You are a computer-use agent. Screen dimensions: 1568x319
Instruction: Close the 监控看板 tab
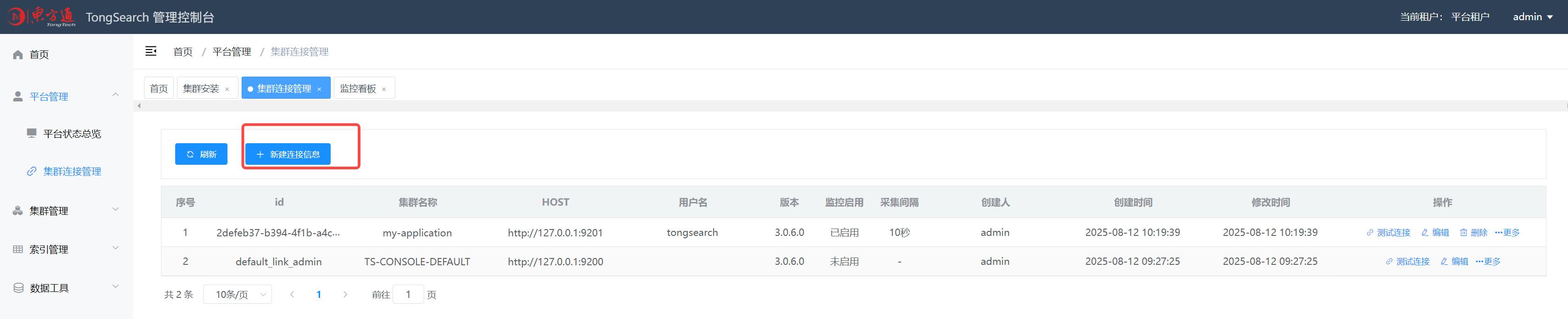(x=383, y=90)
